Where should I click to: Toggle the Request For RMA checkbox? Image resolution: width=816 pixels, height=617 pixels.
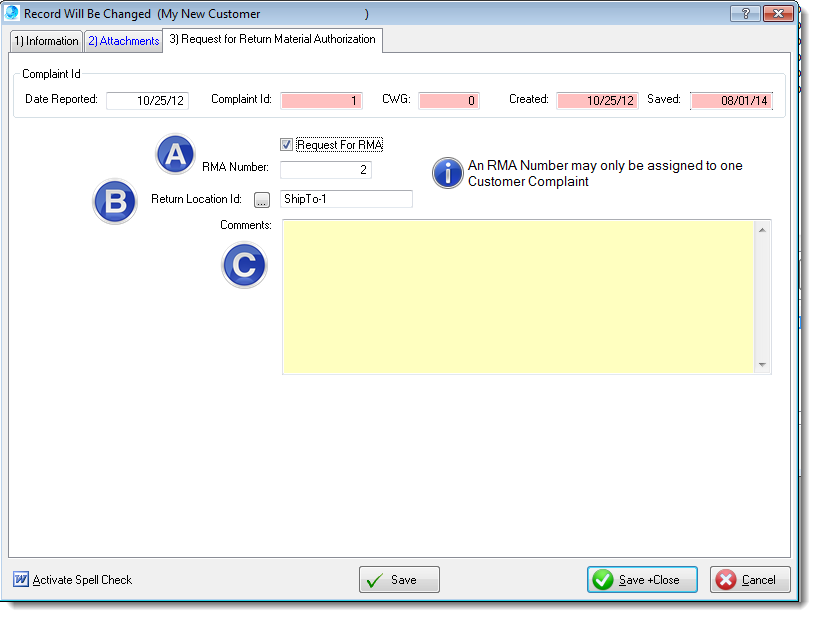pyautogui.click(x=287, y=145)
